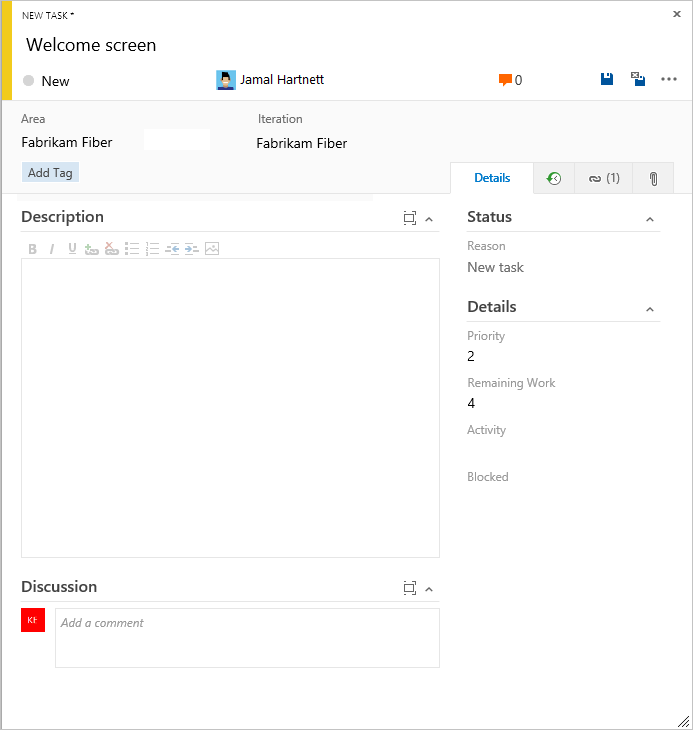
Task: Click the Remove hyperlink icon
Action: [x=112, y=249]
